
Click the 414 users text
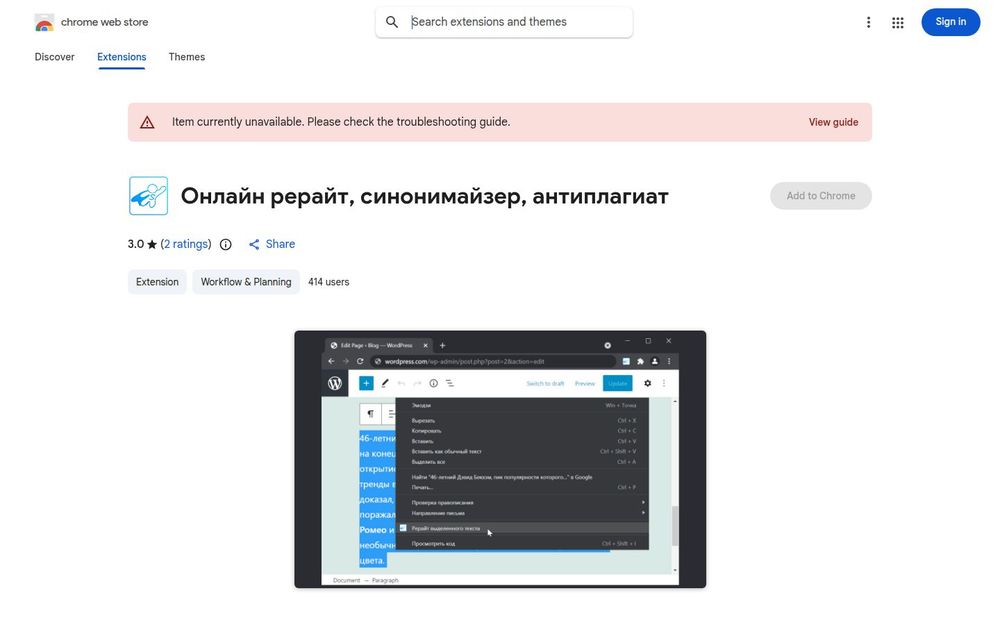[x=328, y=282]
